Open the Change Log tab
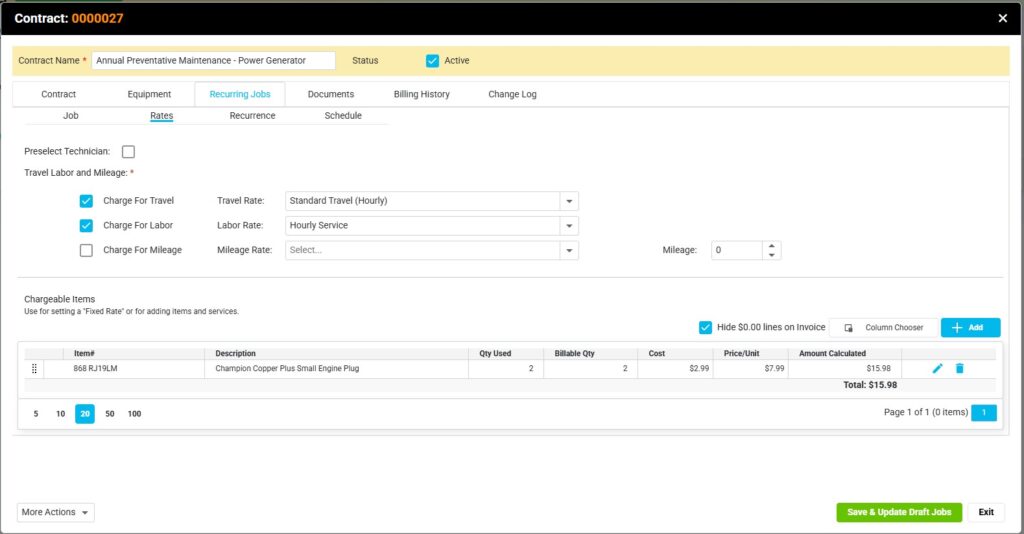Viewport: 1024px width, 534px height. (x=512, y=94)
